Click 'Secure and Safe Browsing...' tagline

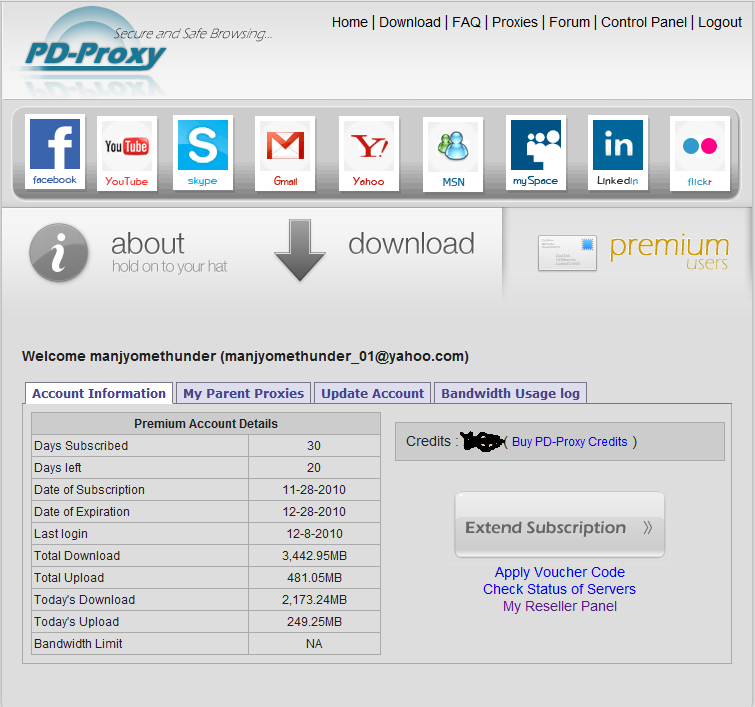193,33
